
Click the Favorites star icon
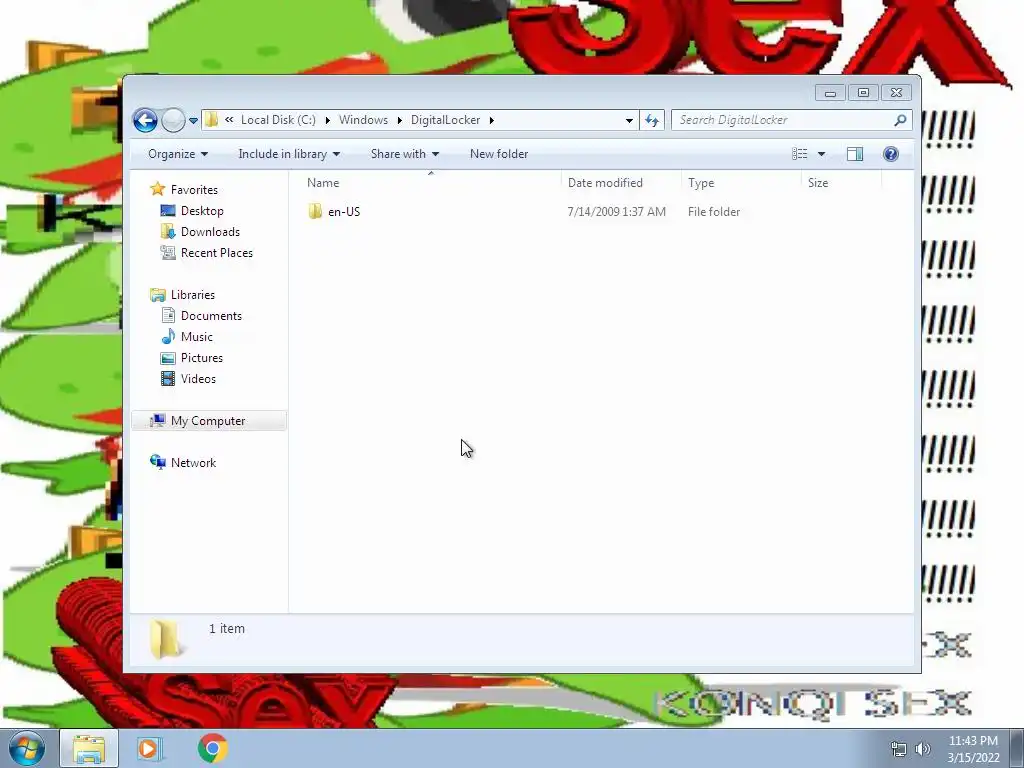157,189
